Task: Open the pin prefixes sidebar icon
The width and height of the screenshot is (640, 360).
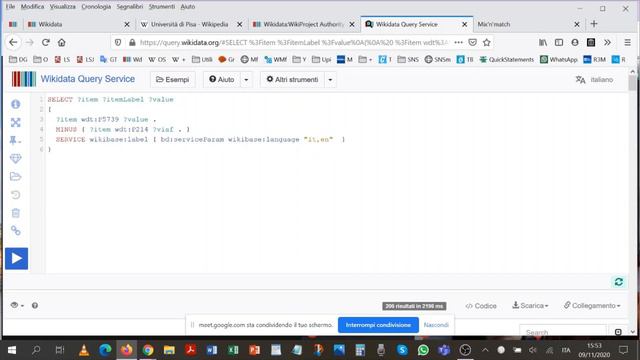Action: coord(16,140)
